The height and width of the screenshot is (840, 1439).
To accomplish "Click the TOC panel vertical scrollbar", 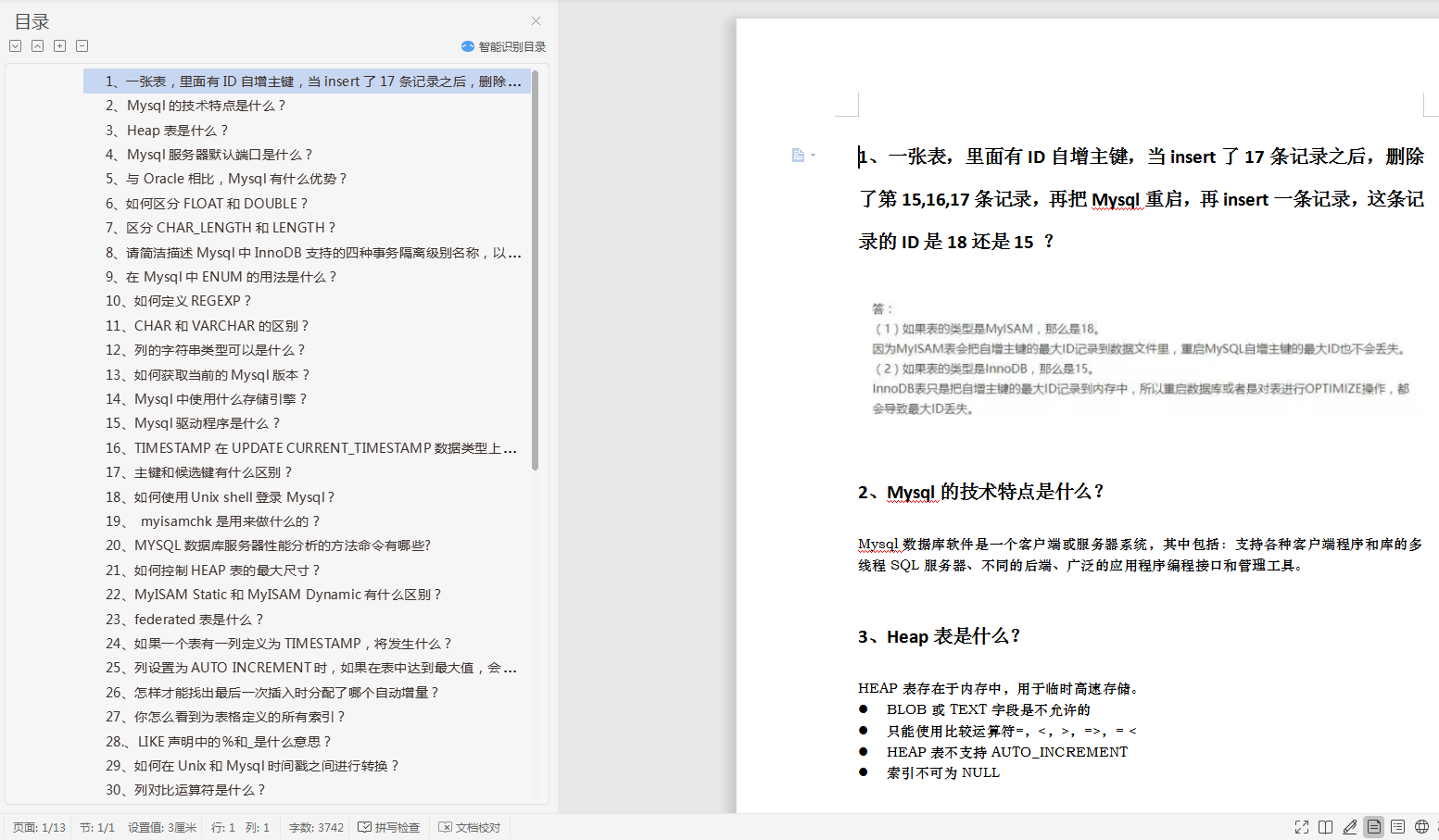I will coord(535,270).
